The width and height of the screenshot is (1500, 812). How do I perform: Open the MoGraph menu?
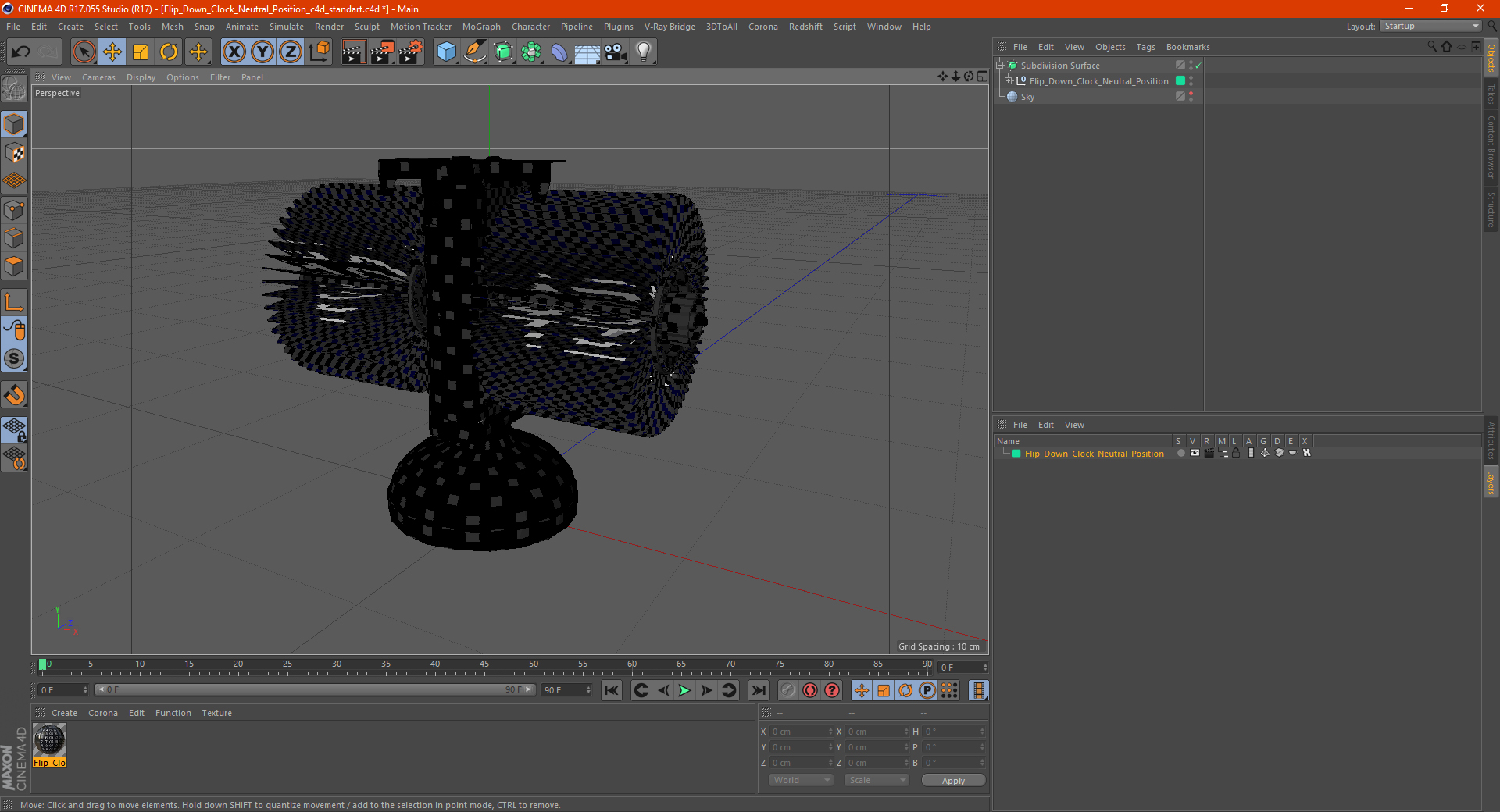click(x=481, y=27)
